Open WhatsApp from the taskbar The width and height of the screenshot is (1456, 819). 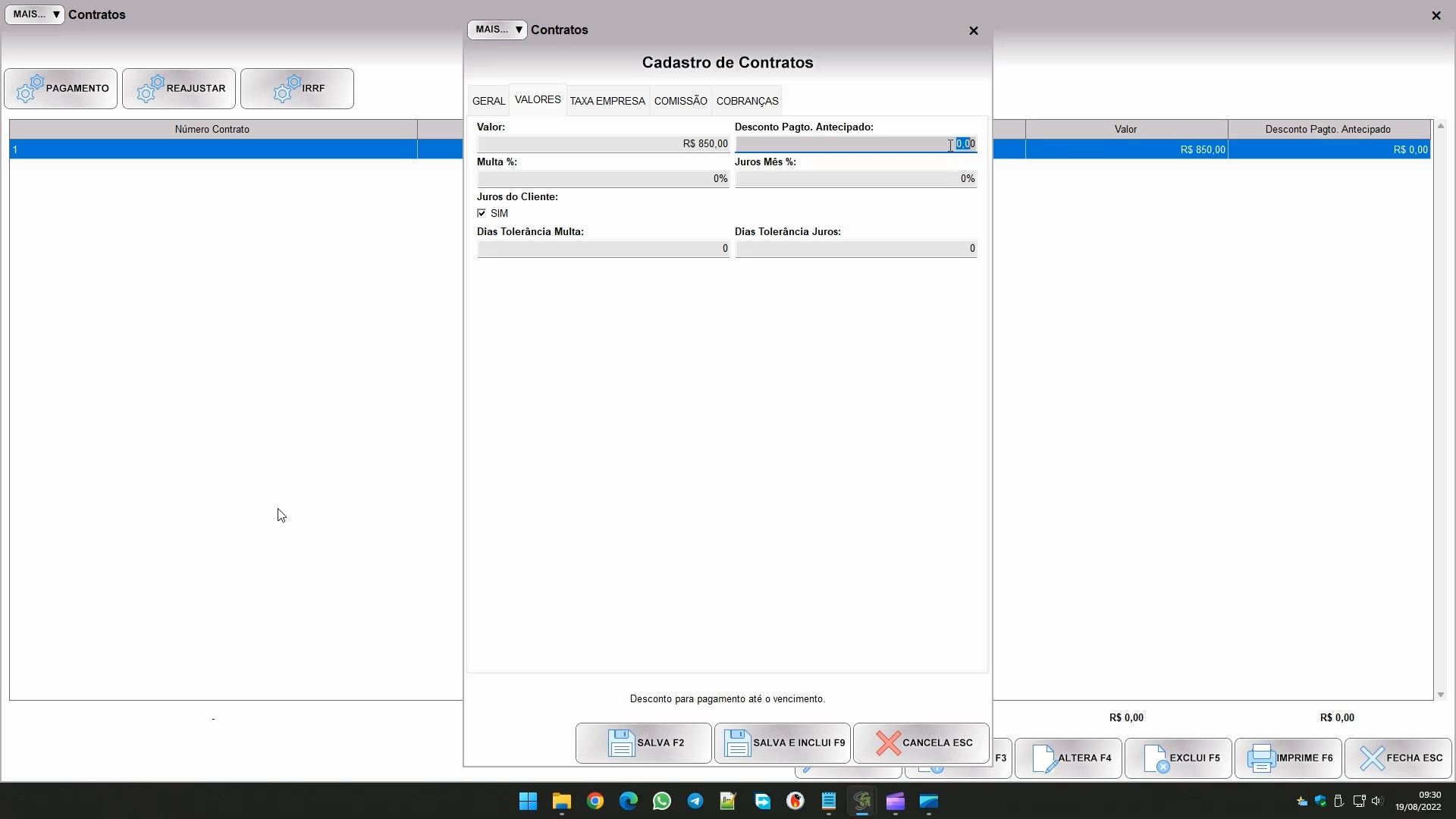(x=661, y=802)
